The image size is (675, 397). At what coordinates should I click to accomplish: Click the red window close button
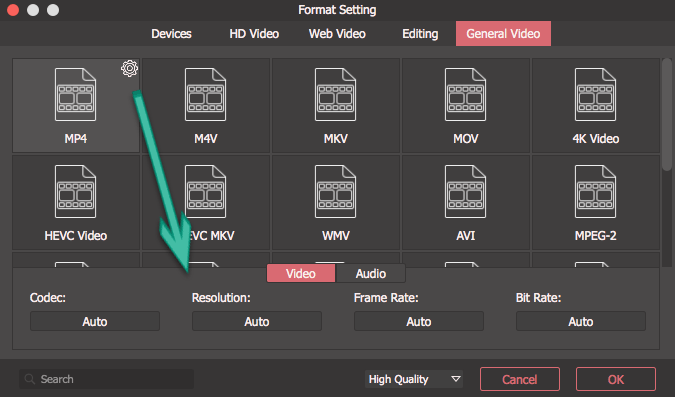point(13,10)
